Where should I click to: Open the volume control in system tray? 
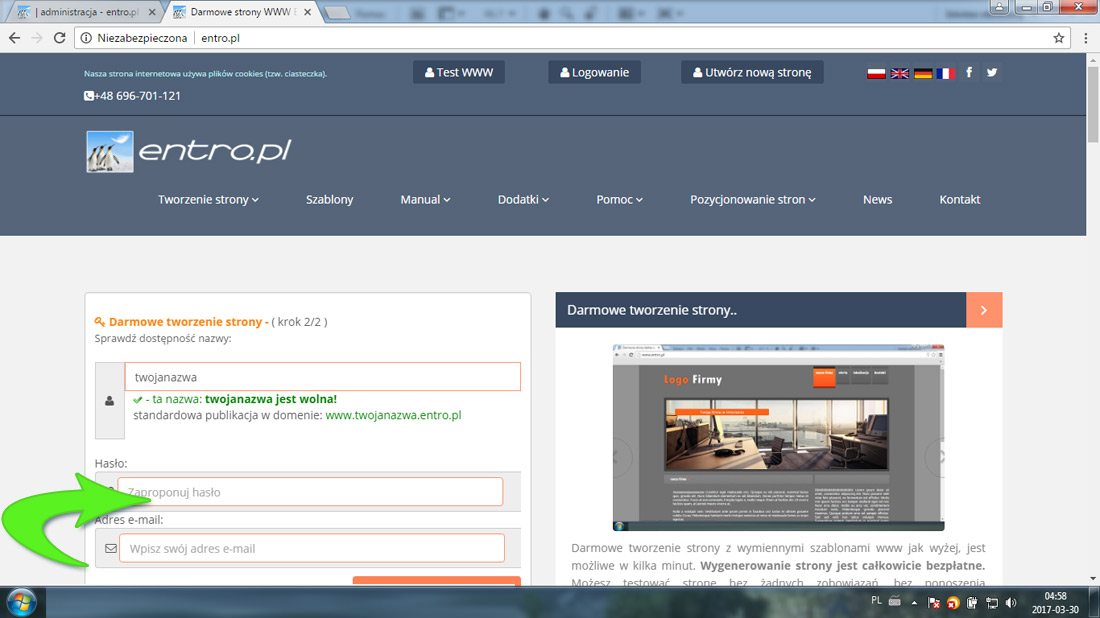click(1011, 603)
